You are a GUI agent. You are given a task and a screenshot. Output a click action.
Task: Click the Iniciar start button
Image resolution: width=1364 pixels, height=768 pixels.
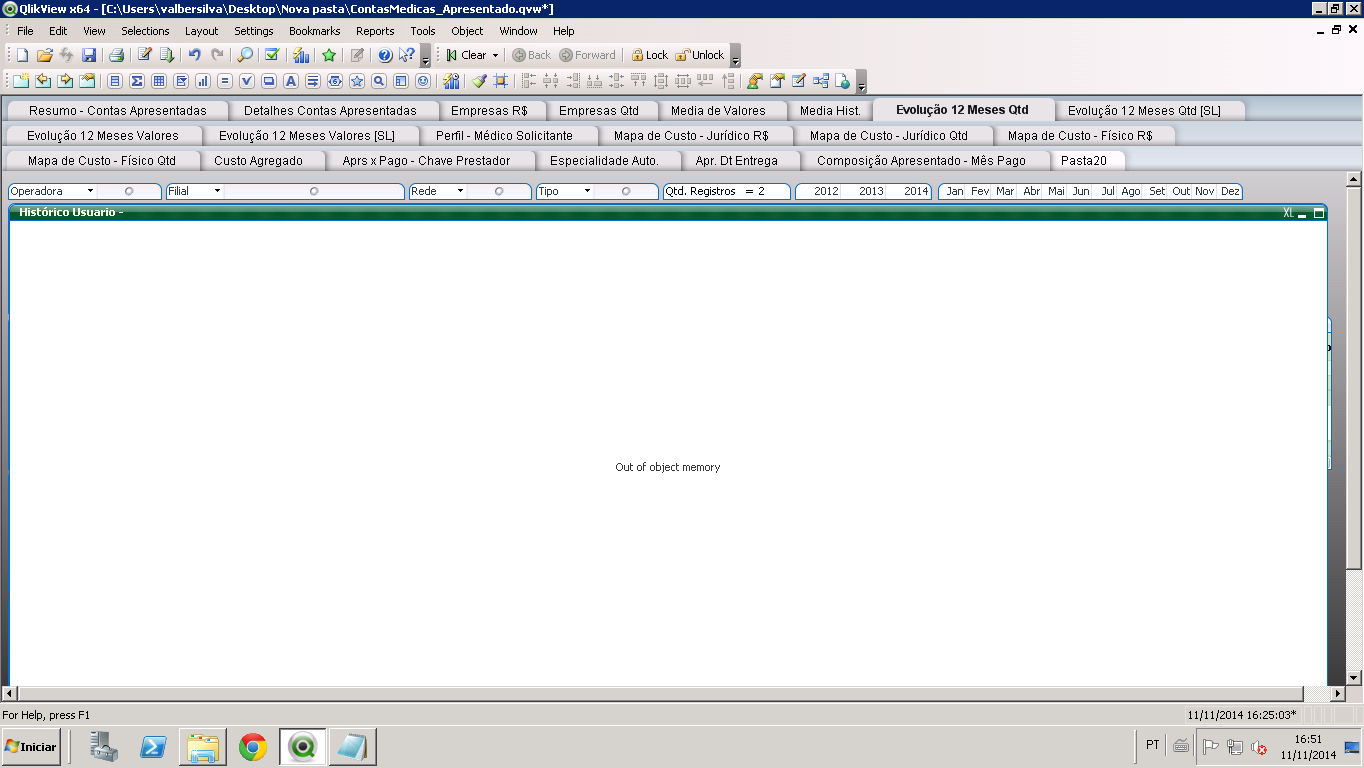pyautogui.click(x=31, y=747)
